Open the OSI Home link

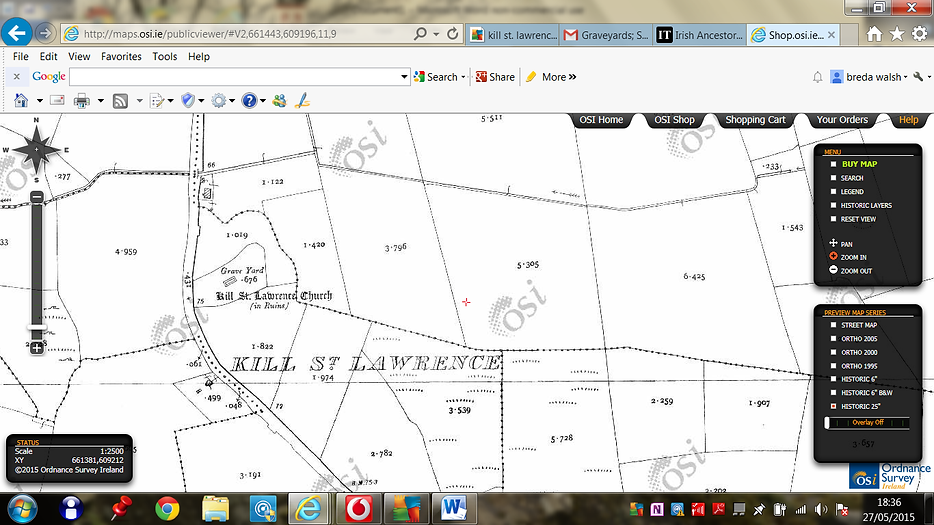[601, 120]
